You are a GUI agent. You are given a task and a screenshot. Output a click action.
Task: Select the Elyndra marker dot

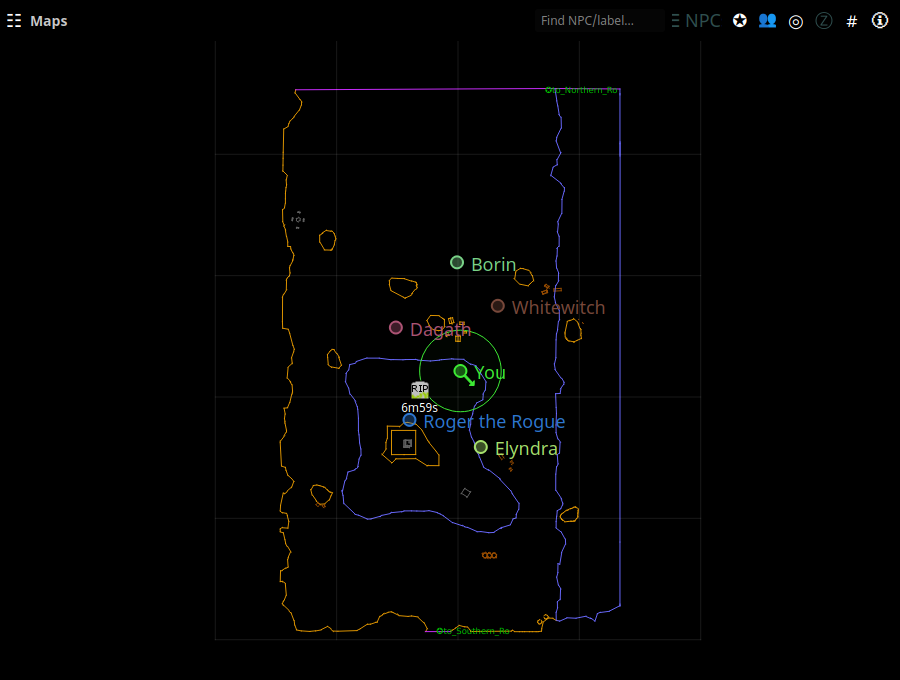click(481, 447)
